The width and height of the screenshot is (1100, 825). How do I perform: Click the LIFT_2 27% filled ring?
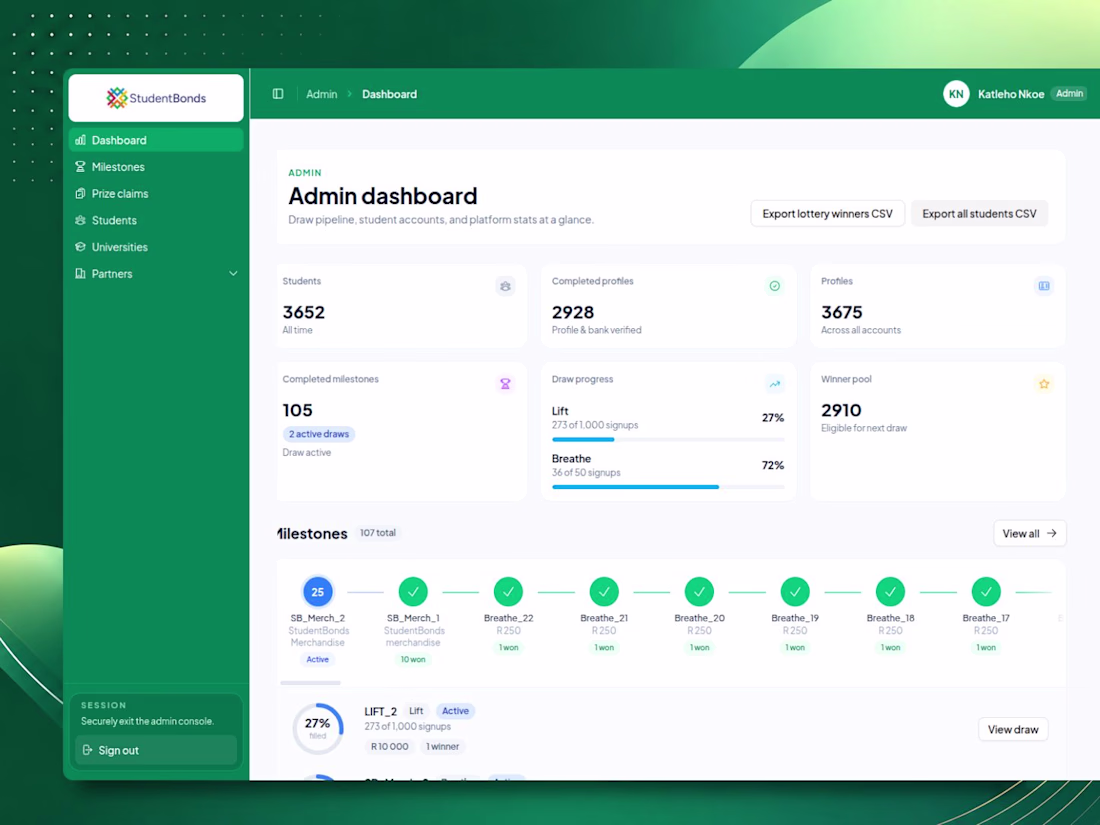318,728
